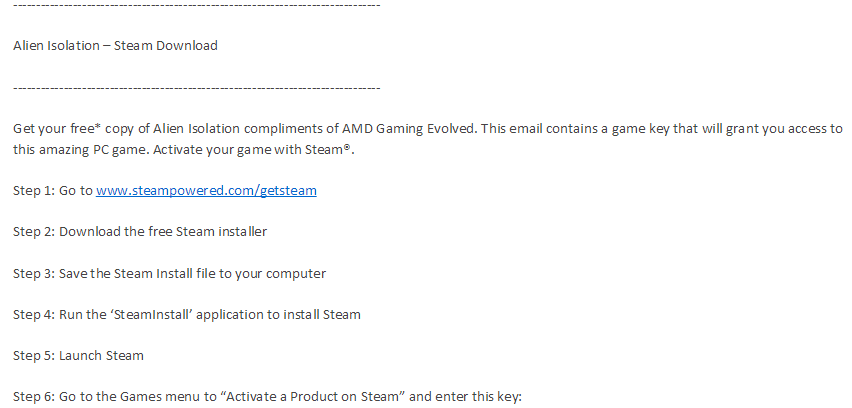Click the Step 2 download installer line
The image size is (852, 408).
pyautogui.click(x=139, y=231)
